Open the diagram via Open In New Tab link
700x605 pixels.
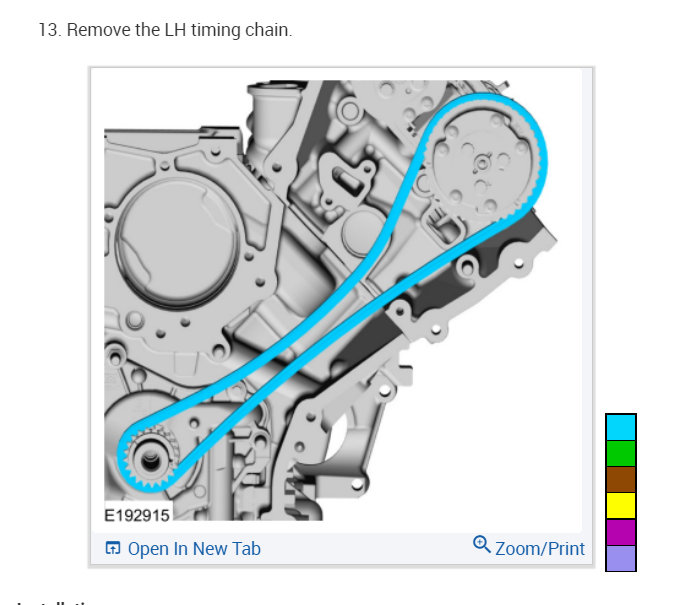194,549
